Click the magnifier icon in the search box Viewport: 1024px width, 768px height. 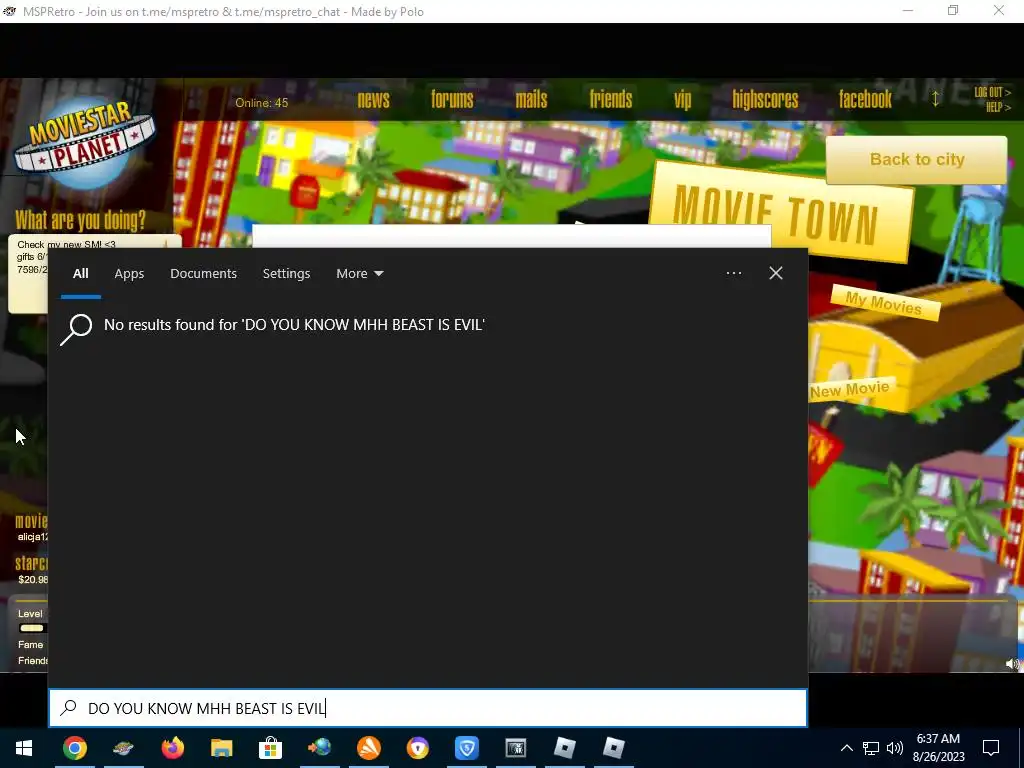[x=68, y=708]
